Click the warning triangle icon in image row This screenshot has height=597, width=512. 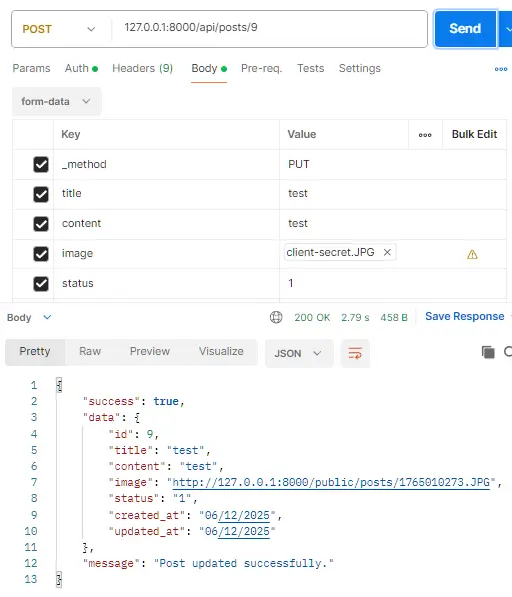coord(472,254)
